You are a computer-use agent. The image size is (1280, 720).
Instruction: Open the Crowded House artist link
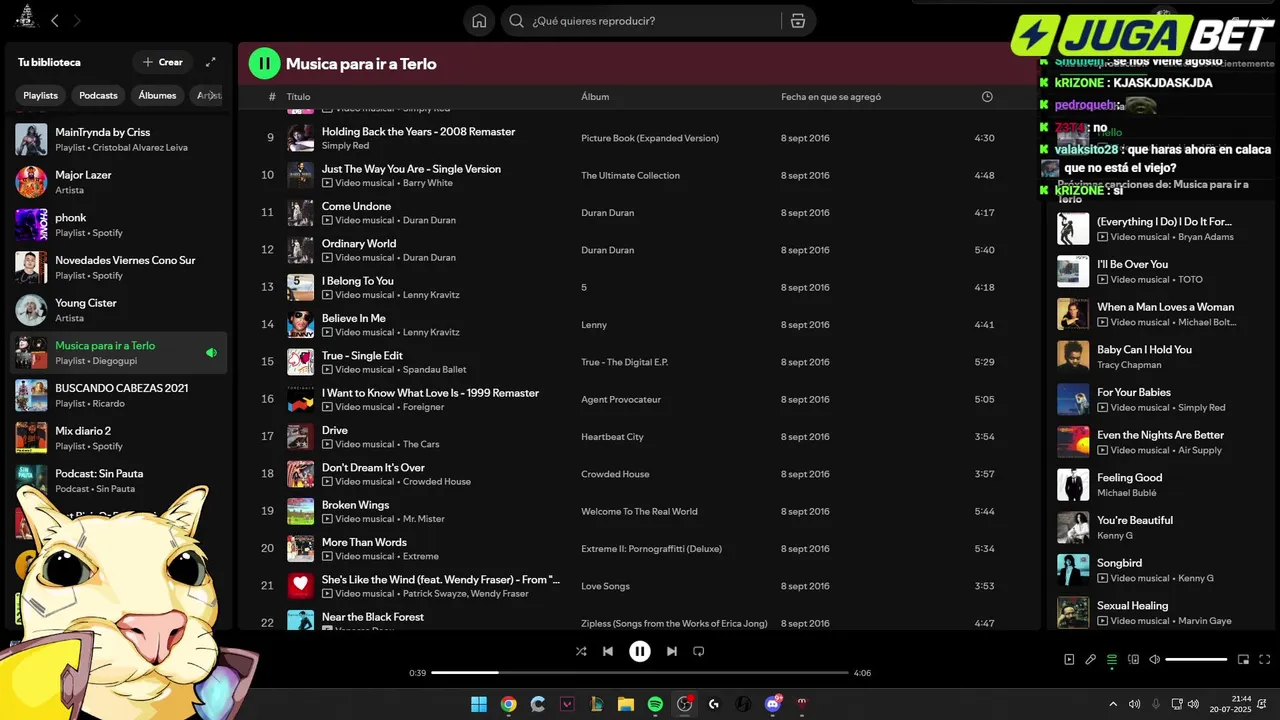(437, 482)
